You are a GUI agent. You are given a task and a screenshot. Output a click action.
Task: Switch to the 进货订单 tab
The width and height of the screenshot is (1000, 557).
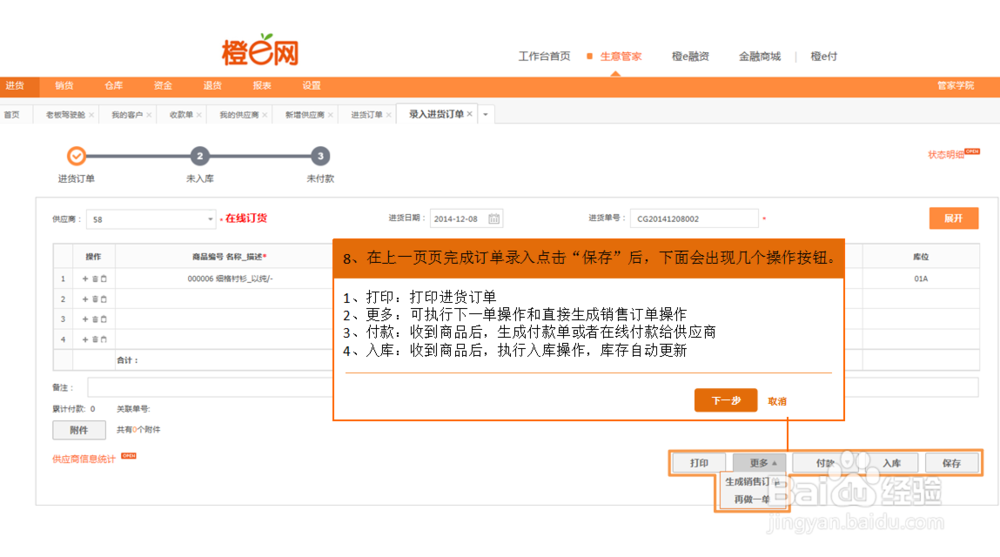coord(367,115)
